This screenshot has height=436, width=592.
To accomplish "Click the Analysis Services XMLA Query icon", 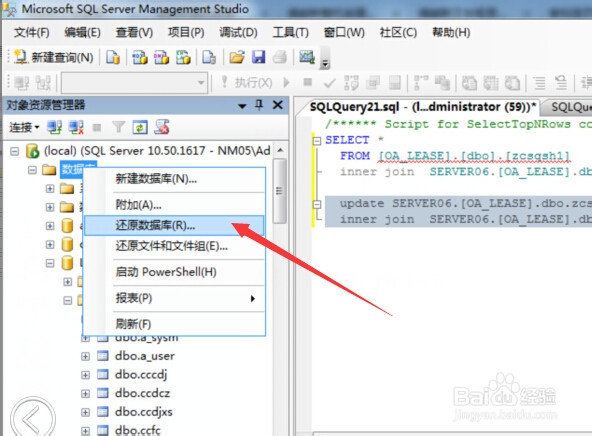I will click(183, 57).
